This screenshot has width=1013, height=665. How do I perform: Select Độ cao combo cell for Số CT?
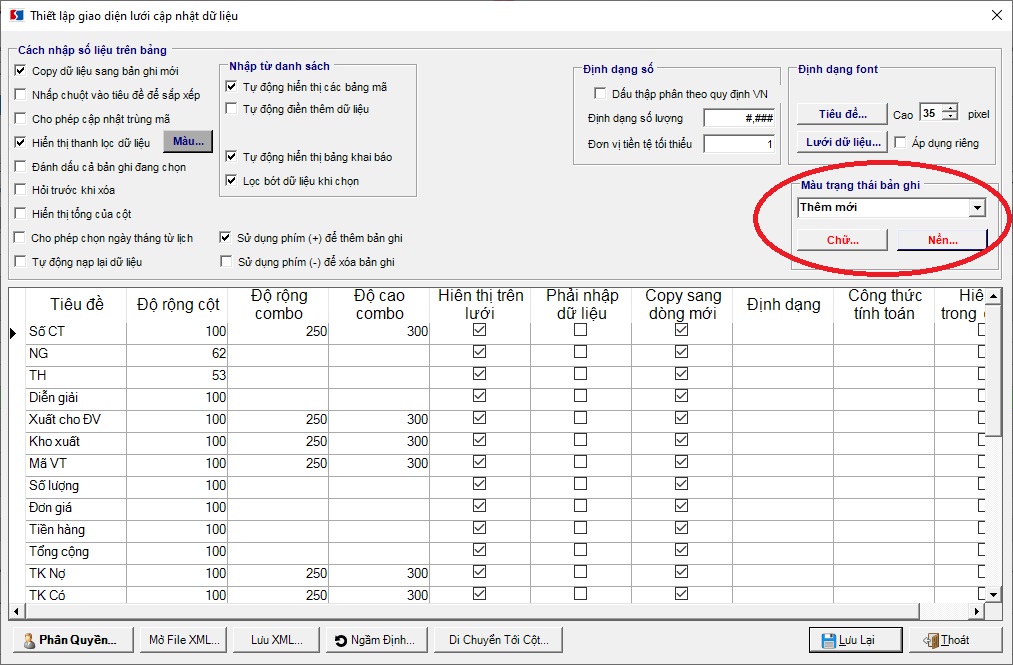click(379, 332)
